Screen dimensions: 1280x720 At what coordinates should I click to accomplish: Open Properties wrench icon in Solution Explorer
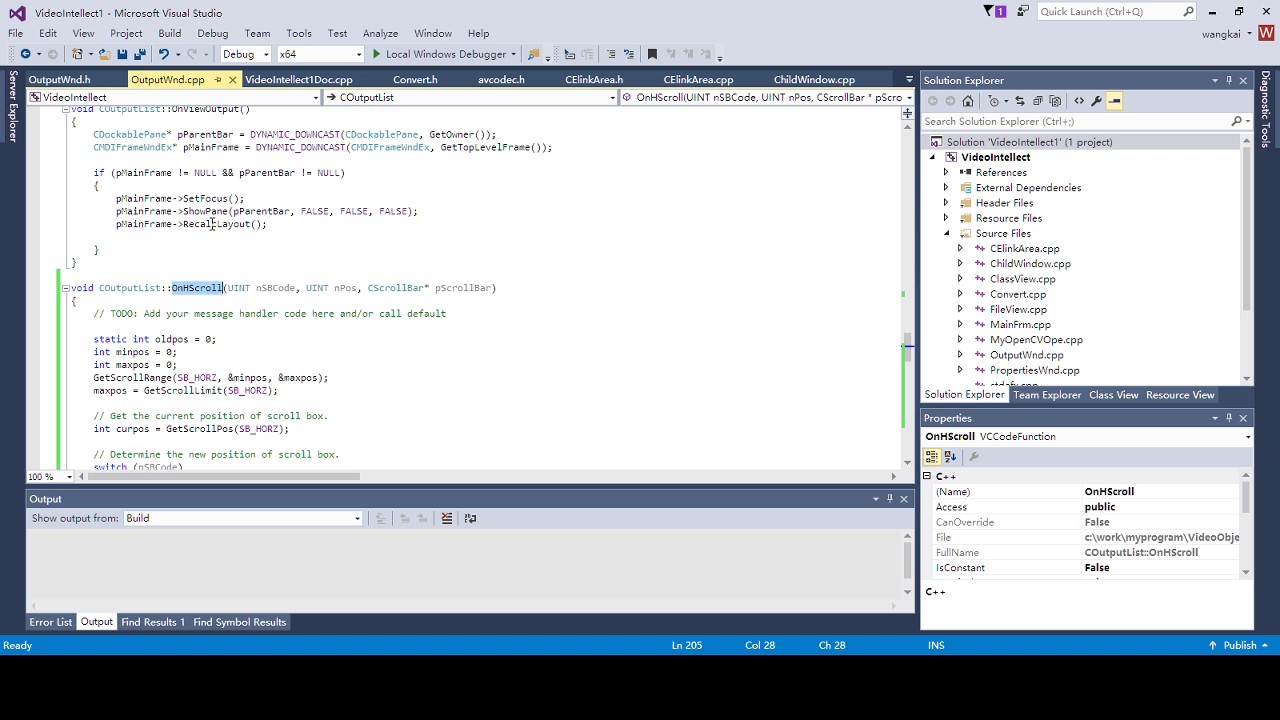(1097, 101)
